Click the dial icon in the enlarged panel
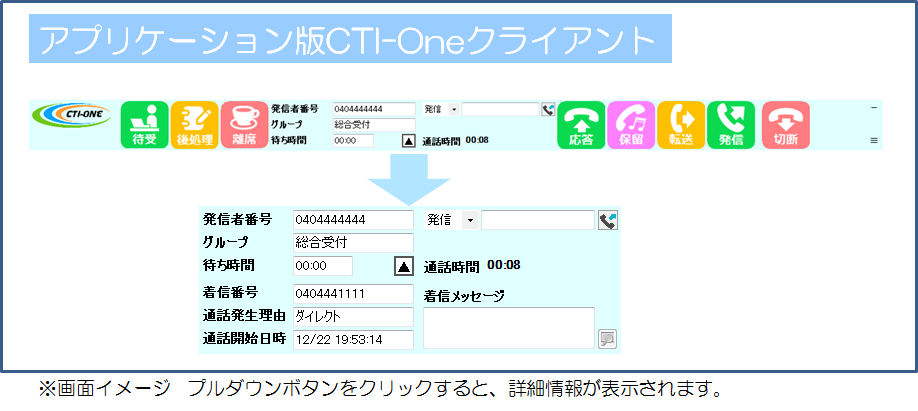The height and width of the screenshot is (411, 918). pos(608,221)
